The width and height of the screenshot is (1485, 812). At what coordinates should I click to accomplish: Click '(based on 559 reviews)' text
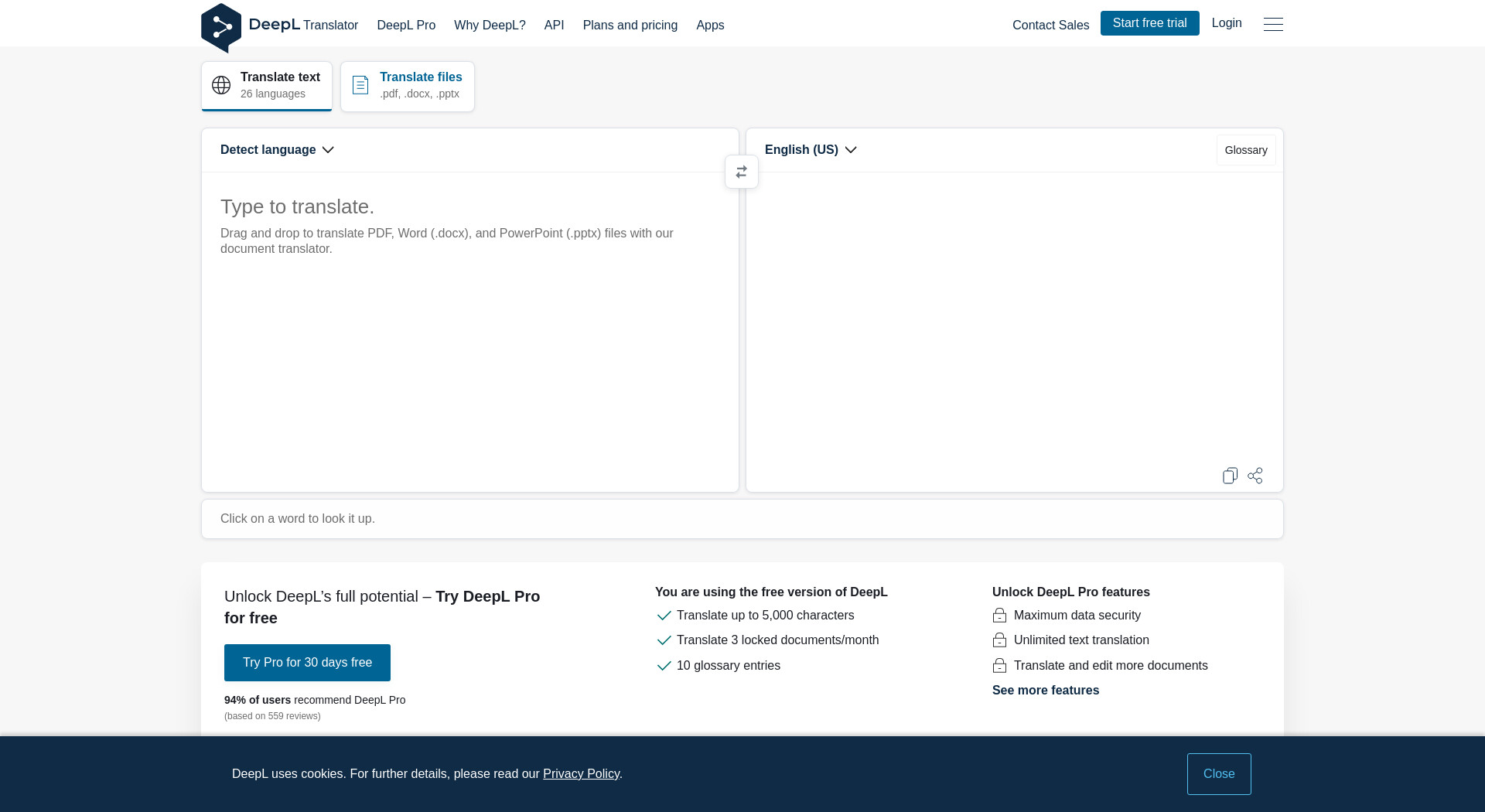(x=272, y=716)
